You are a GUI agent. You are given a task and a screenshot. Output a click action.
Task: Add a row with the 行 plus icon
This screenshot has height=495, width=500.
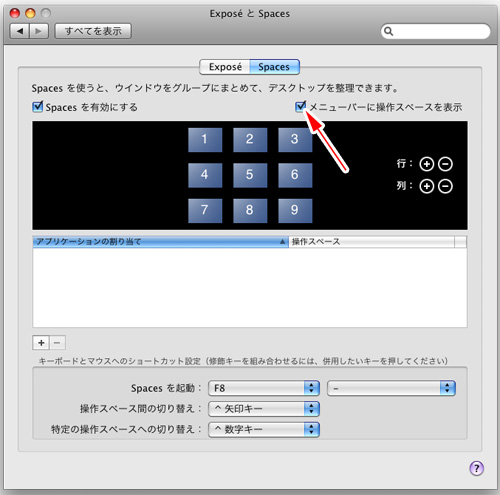coord(427,164)
